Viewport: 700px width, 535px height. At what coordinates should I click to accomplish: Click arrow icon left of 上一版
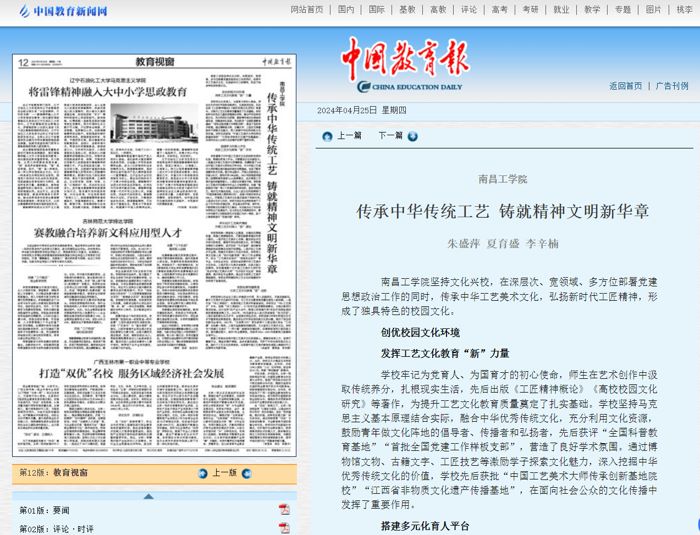[203, 473]
